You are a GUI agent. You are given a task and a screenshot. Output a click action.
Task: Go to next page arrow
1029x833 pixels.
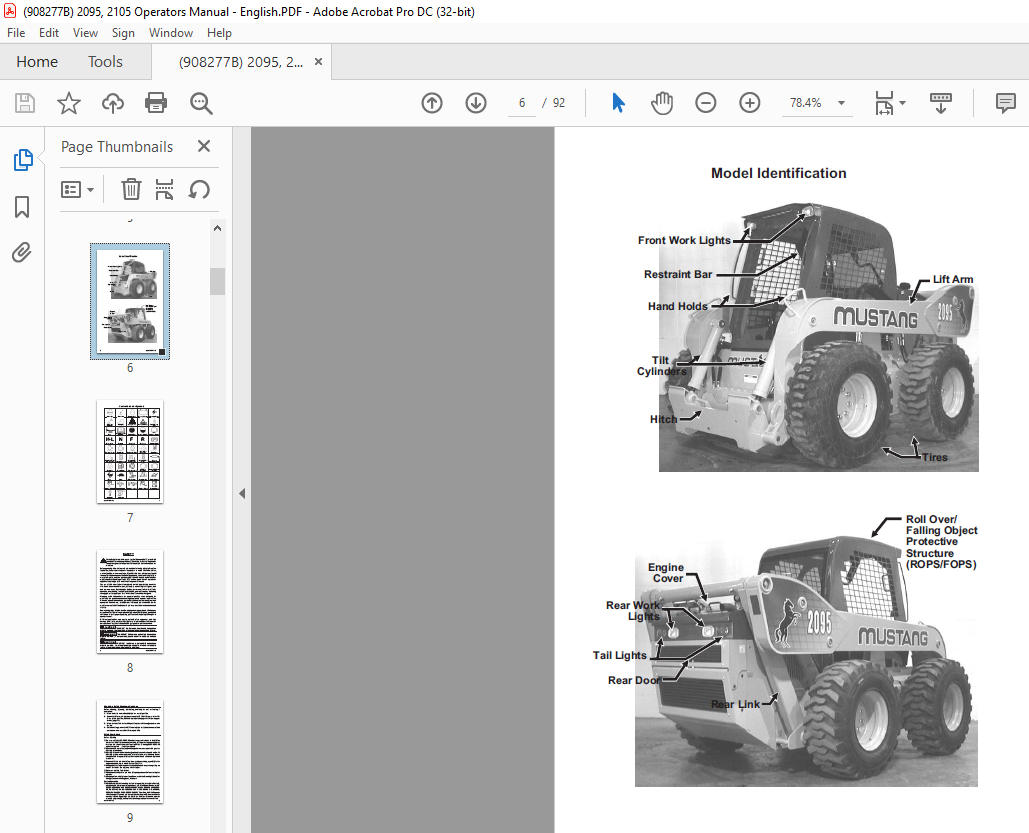pyautogui.click(x=476, y=103)
